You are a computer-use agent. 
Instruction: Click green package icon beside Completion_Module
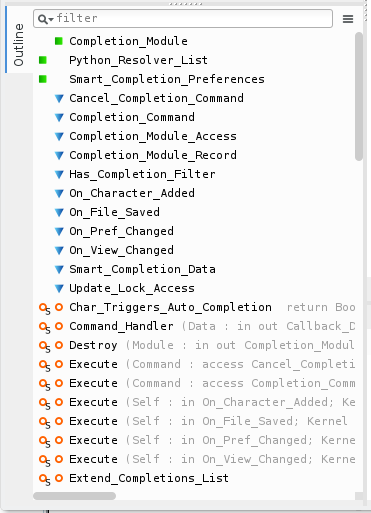click(x=59, y=41)
